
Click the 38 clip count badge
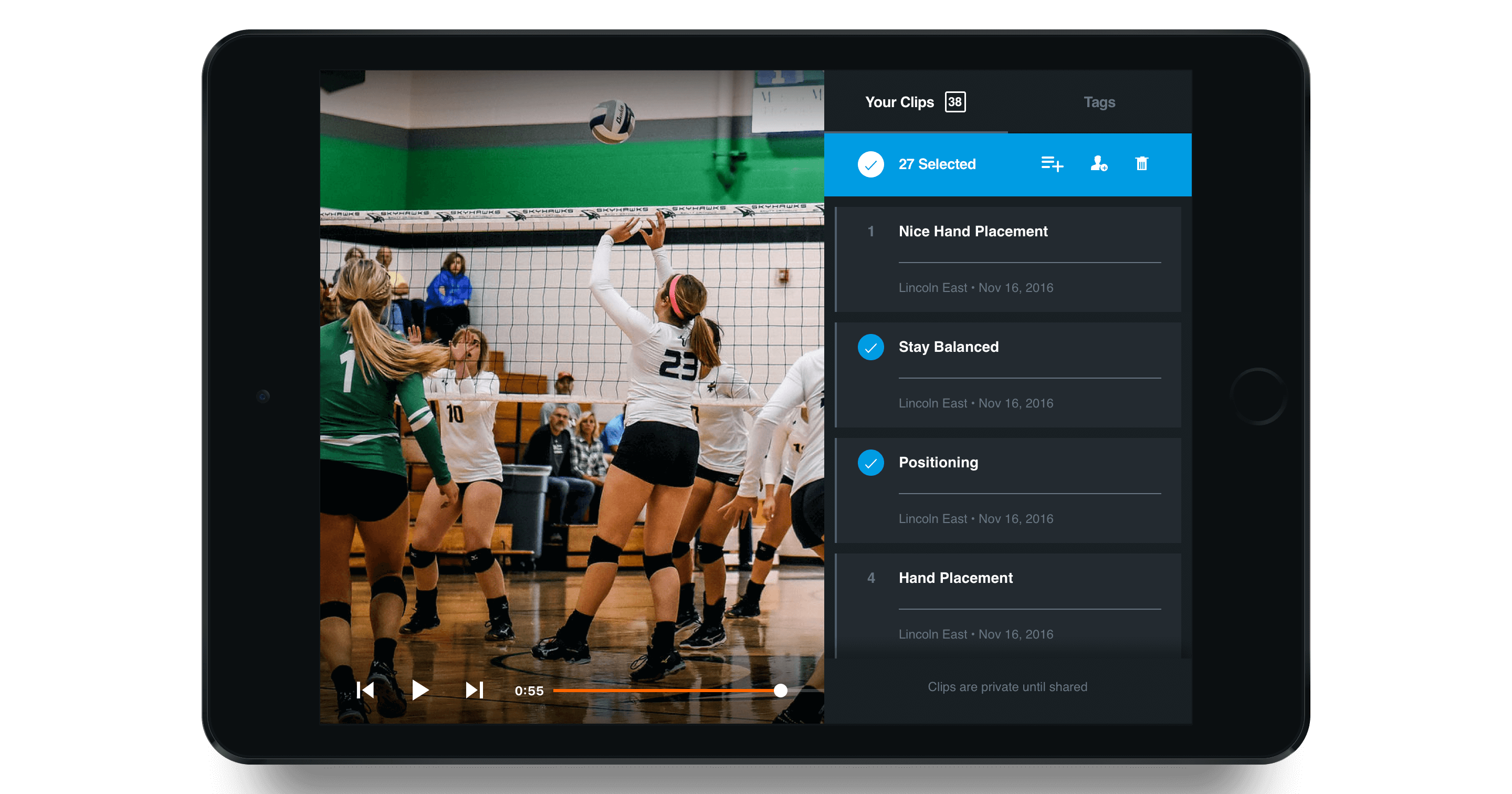(x=955, y=102)
